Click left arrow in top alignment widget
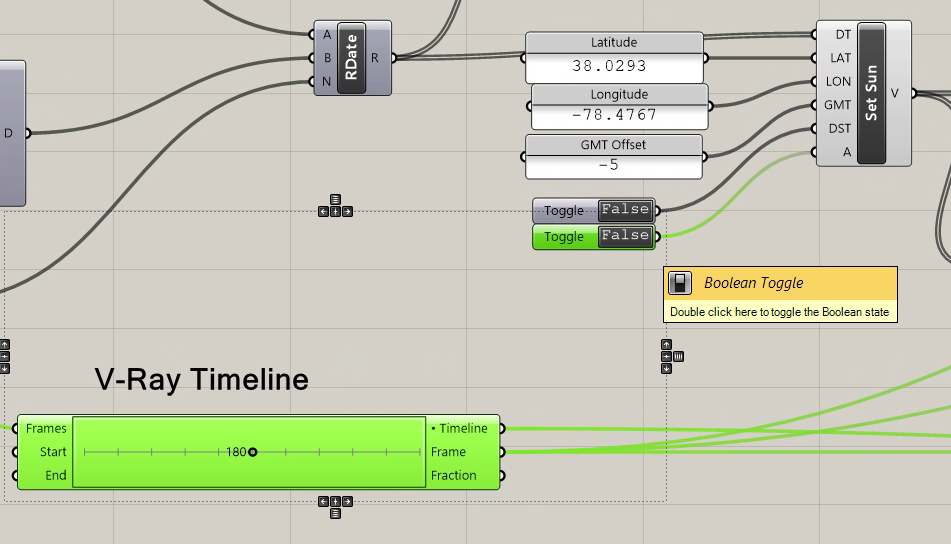 tap(323, 212)
